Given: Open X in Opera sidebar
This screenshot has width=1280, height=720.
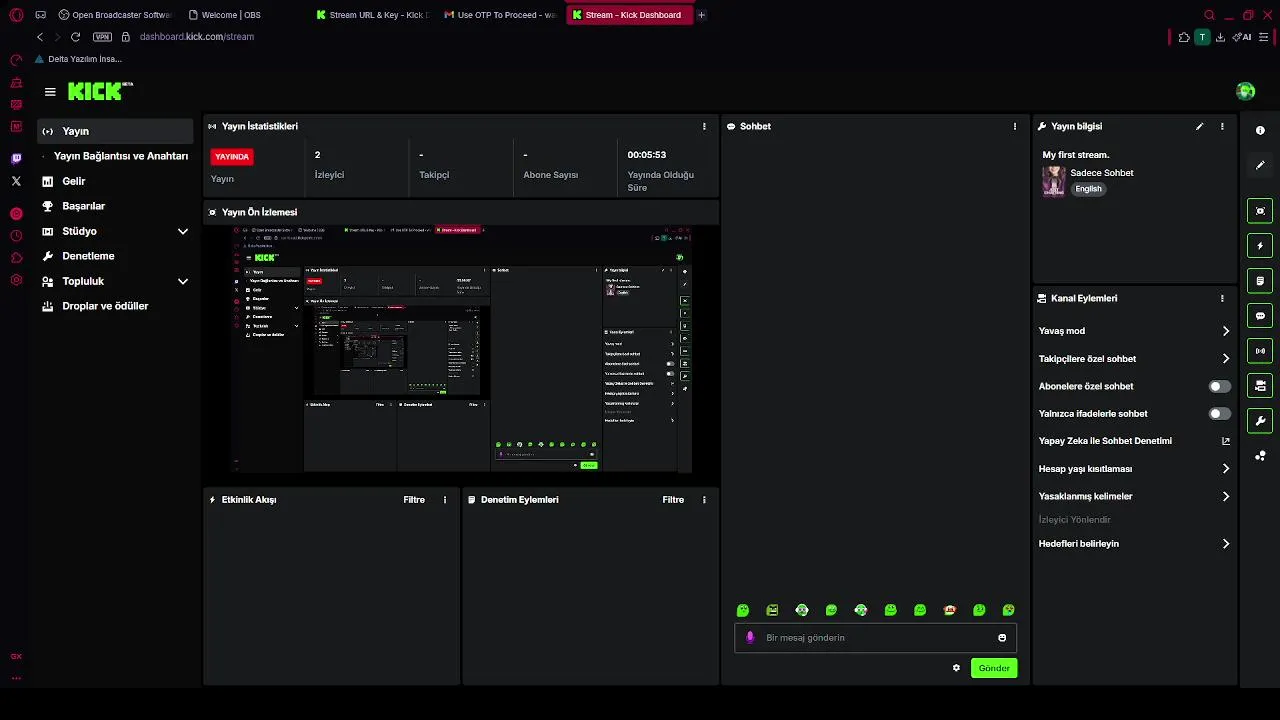Looking at the screenshot, I should coord(16,181).
